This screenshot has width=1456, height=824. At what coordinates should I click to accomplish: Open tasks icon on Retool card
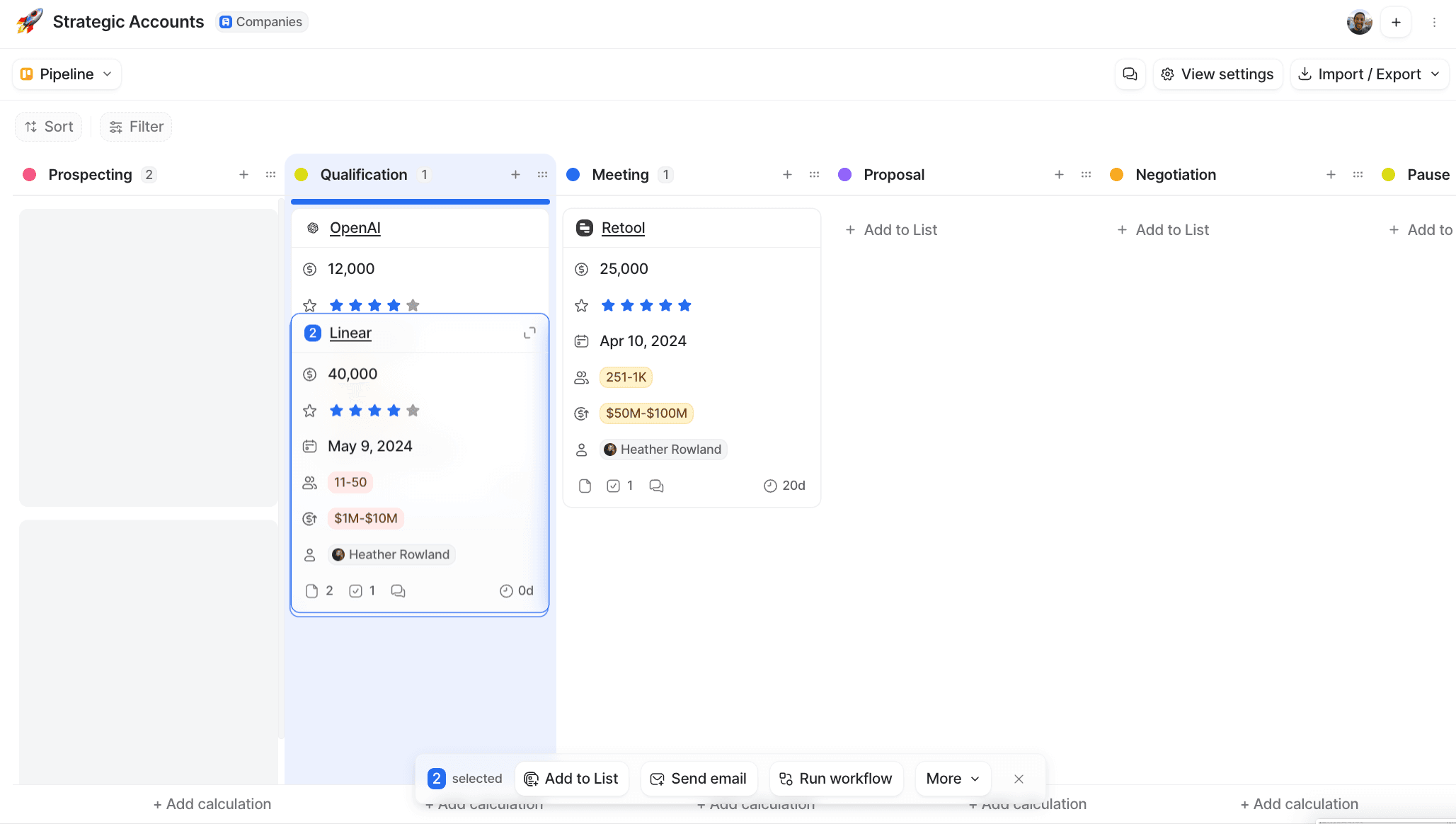tap(613, 486)
